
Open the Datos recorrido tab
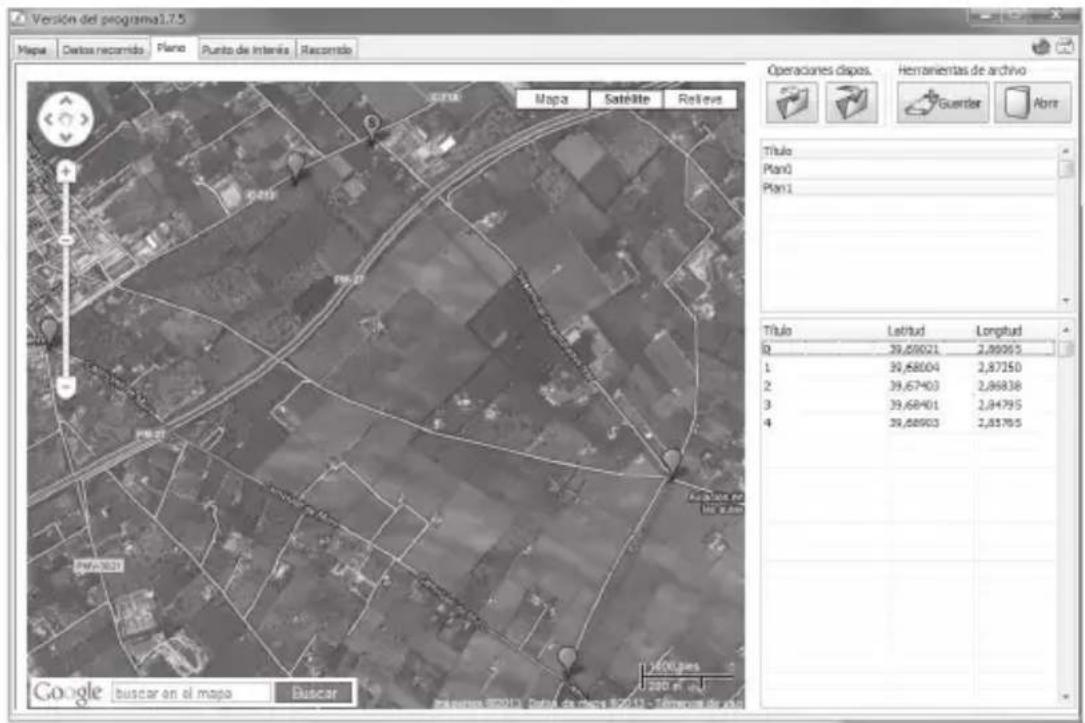103,50
